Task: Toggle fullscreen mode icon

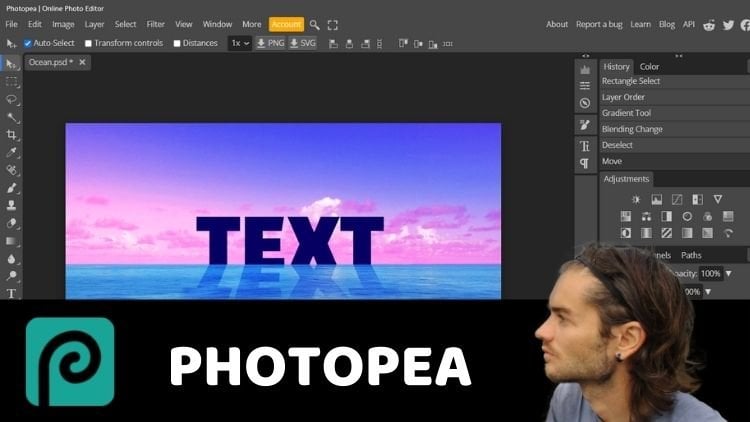Action: 333,24
